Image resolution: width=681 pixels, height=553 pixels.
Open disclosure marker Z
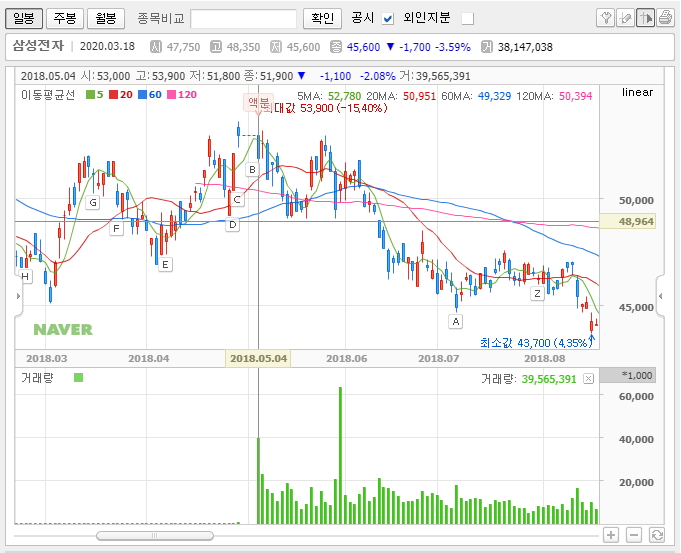[x=537, y=293]
